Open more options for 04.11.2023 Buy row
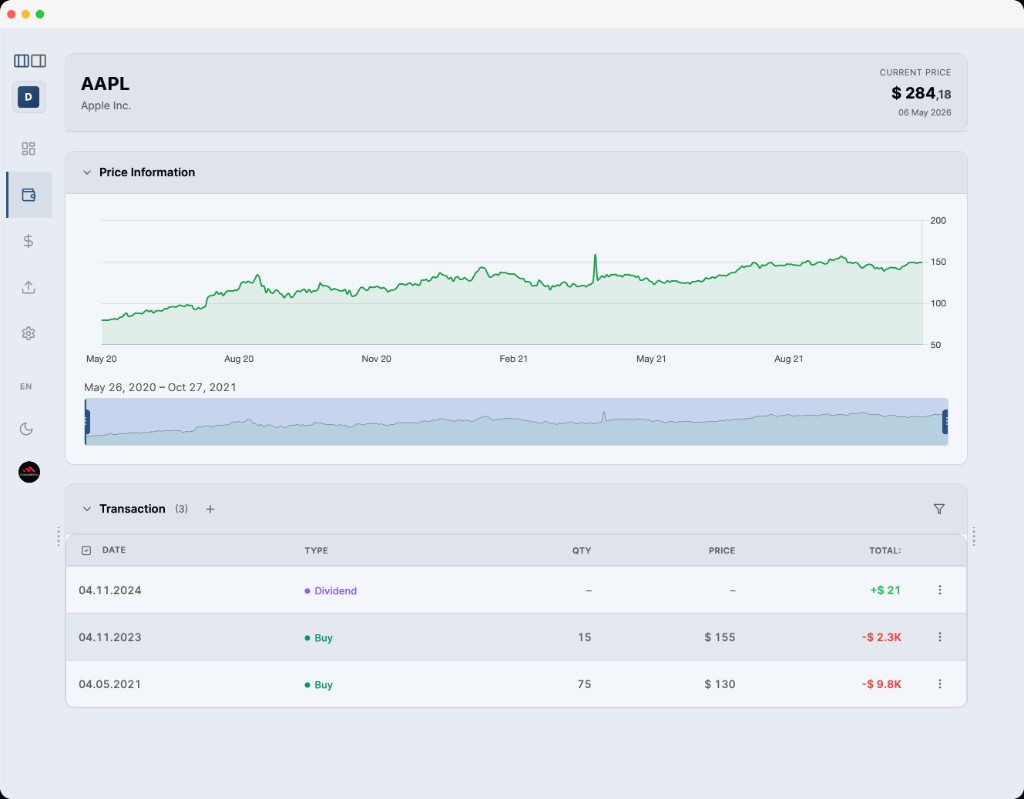This screenshot has height=799, width=1024. pyautogui.click(x=940, y=637)
